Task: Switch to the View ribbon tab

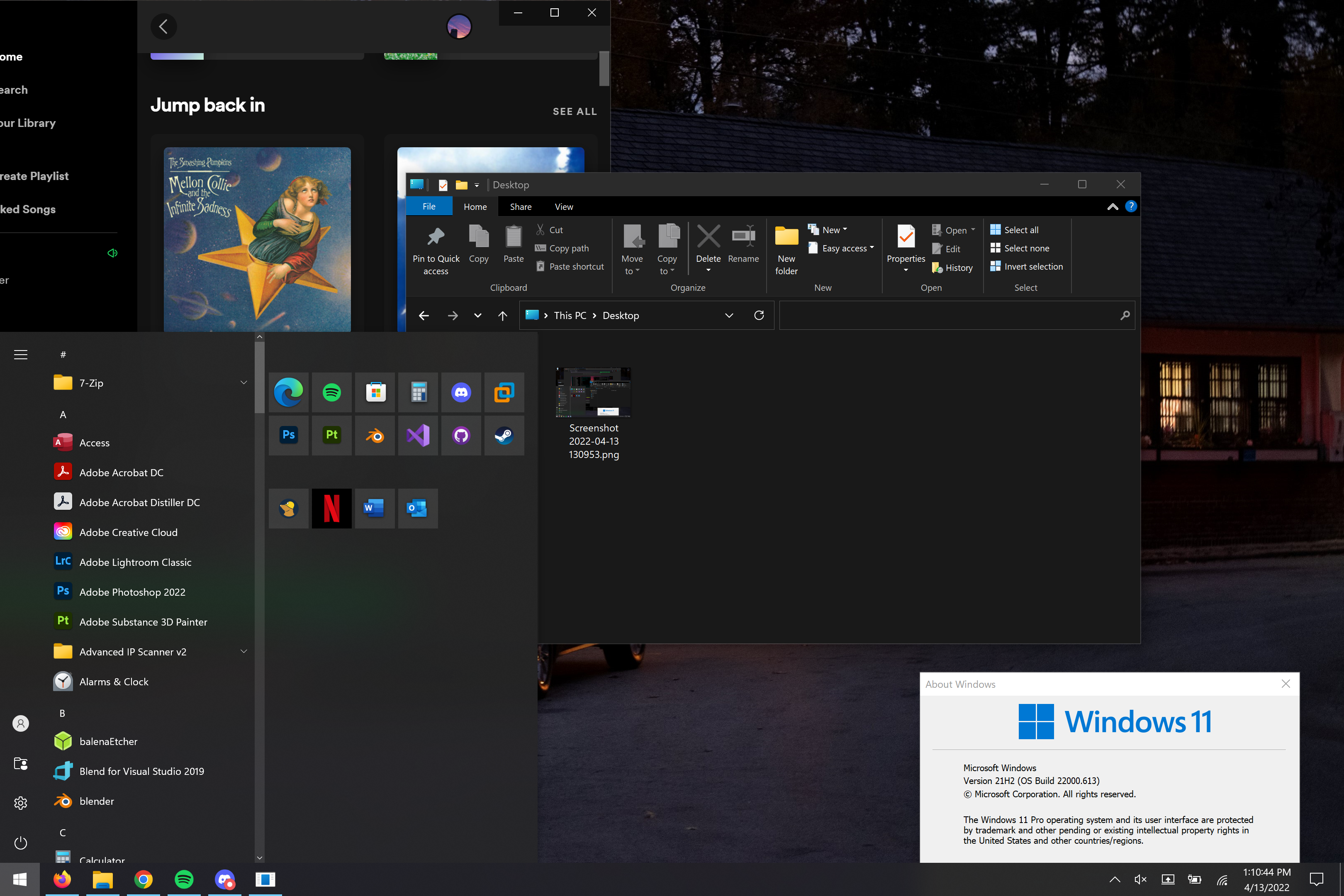Action: [563, 207]
